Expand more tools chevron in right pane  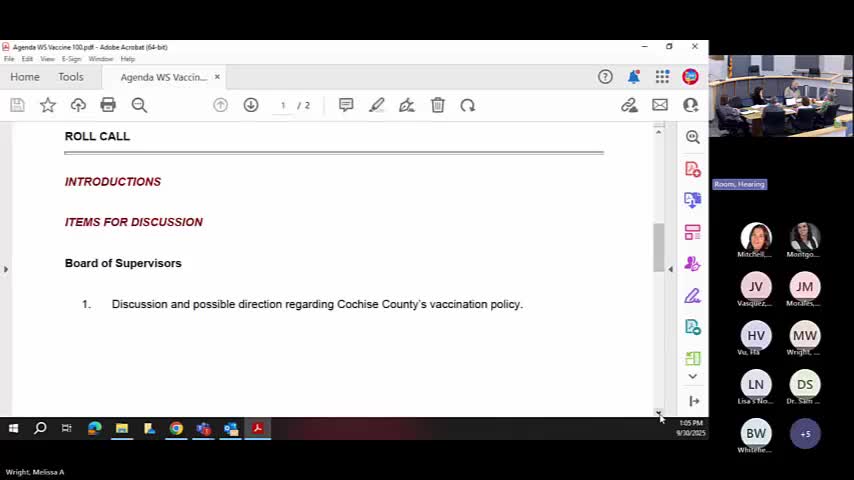point(693,376)
